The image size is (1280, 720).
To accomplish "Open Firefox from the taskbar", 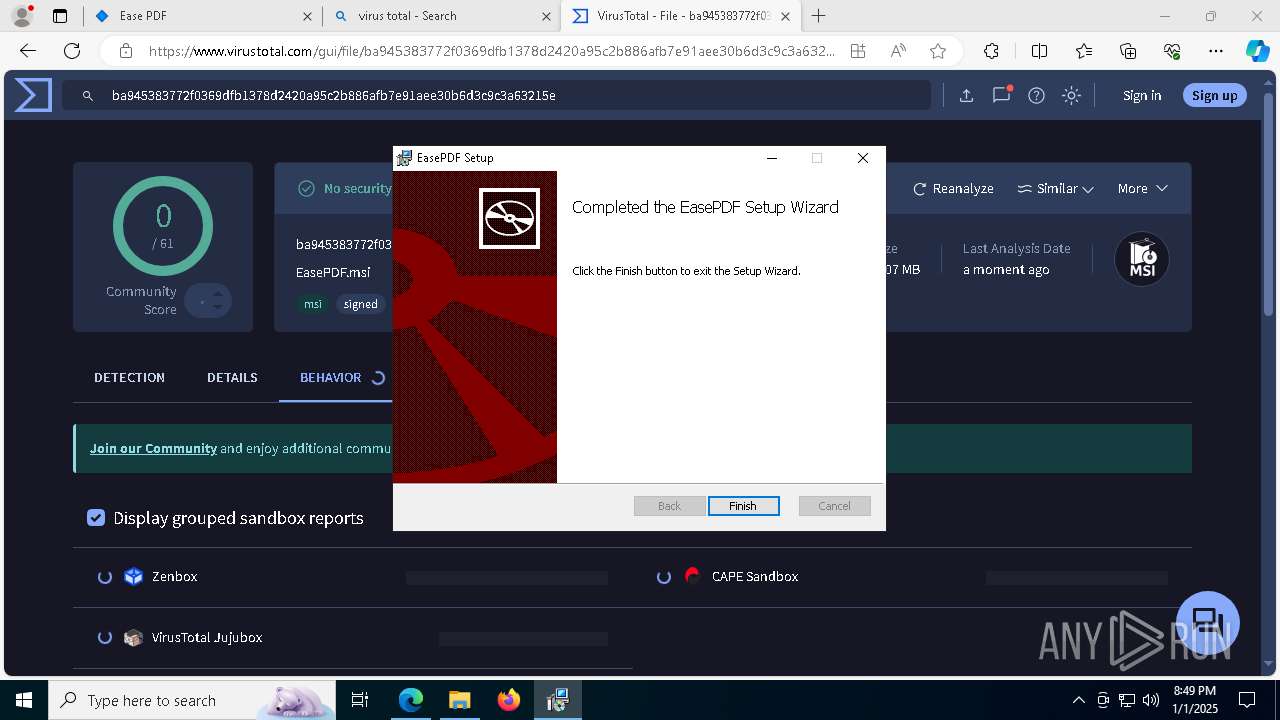I will point(509,700).
